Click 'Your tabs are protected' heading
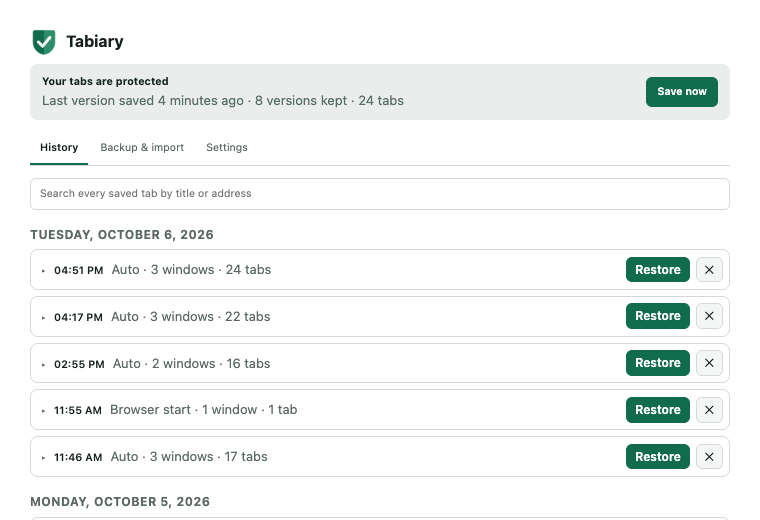 105,81
